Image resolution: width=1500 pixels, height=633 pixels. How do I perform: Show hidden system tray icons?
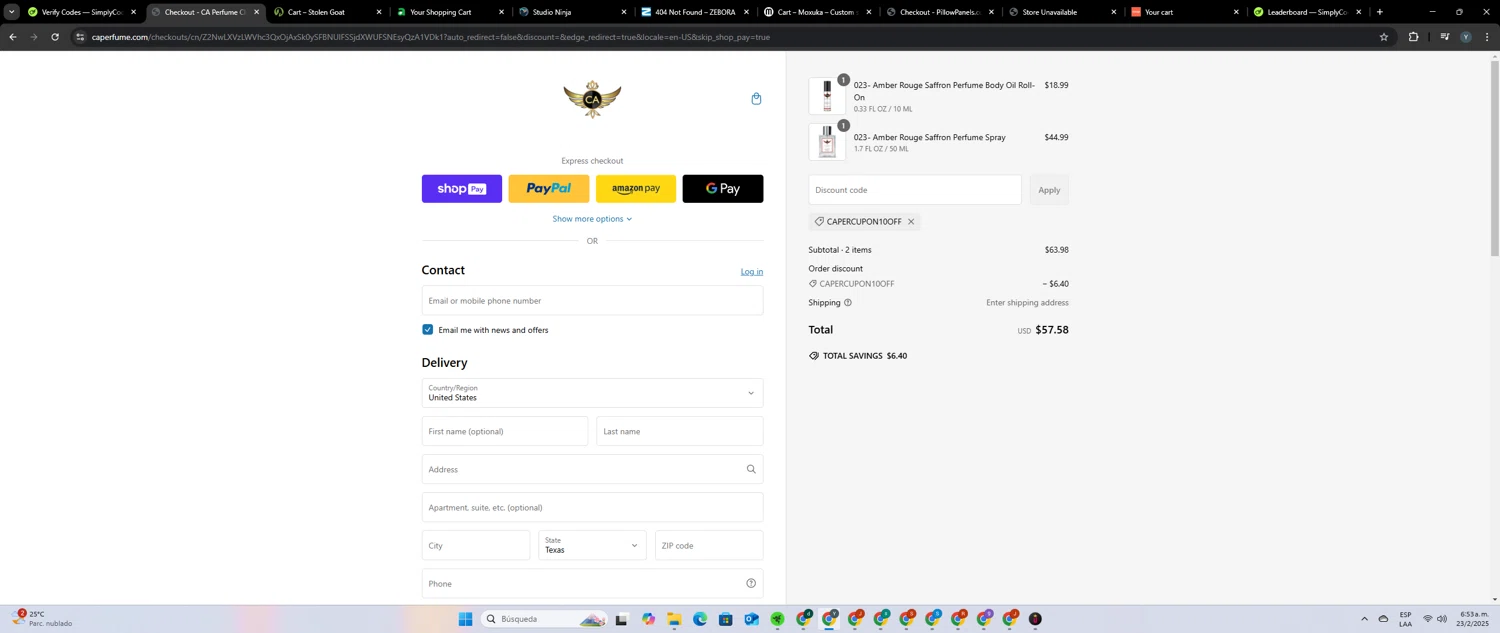pyautogui.click(x=1364, y=619)
